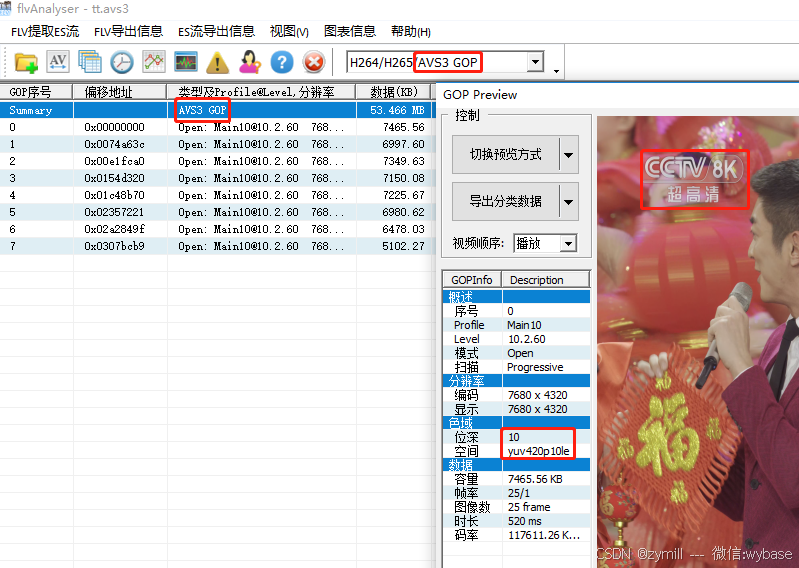The image size is (799, 568).
Task: Click the Description column header
Action: tap(546, 280)
